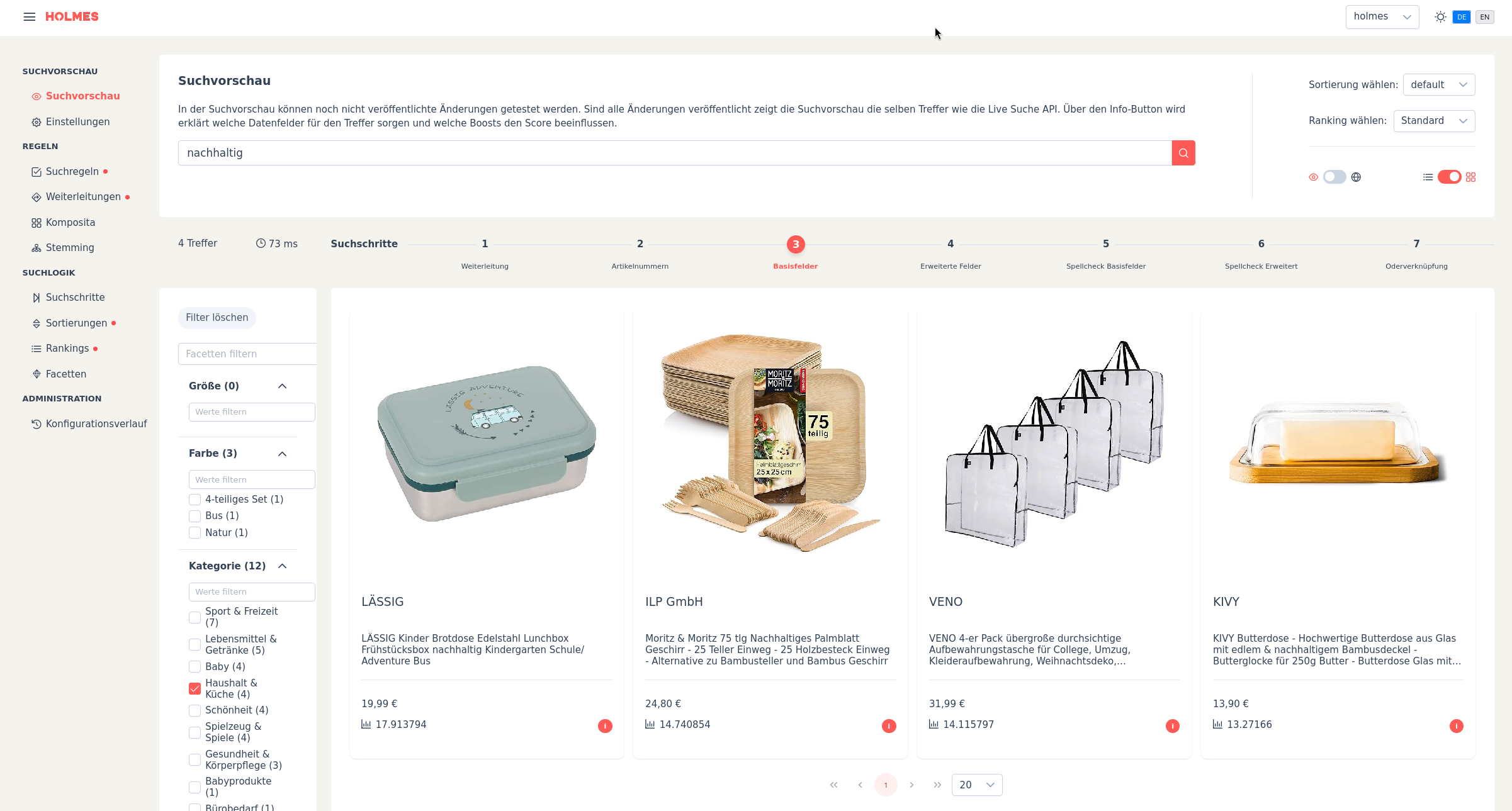Screen dimensions: 1512x811
Task: Open the hamburger navigation menu
Action: pyautogui.click(x=29, y=16)
